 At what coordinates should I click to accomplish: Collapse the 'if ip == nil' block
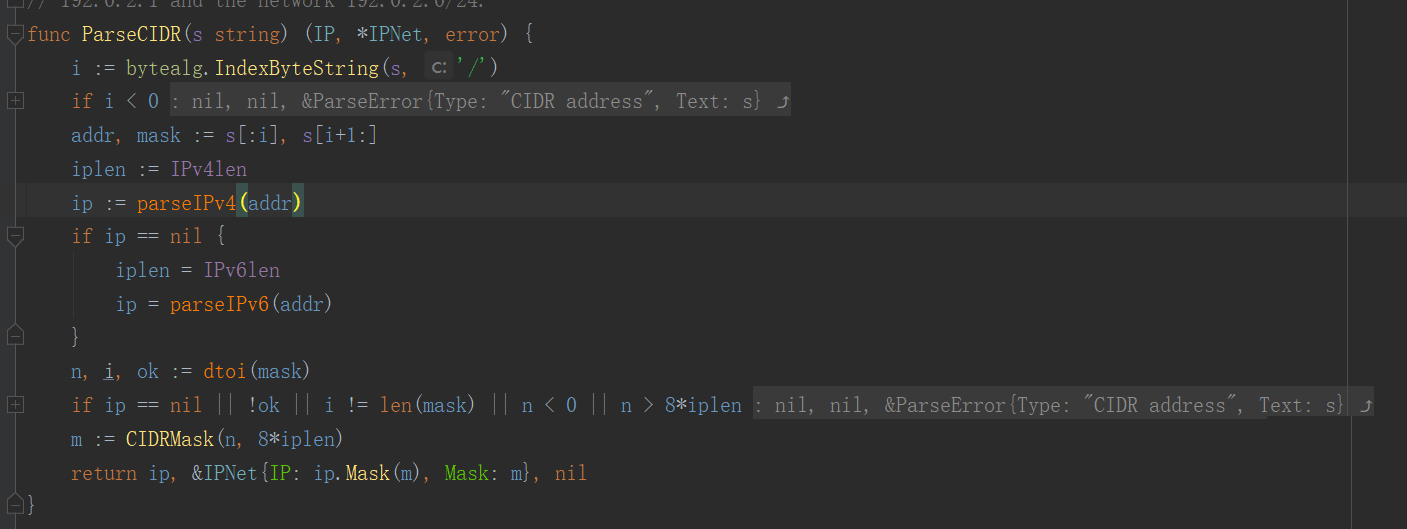click(14, 236)
